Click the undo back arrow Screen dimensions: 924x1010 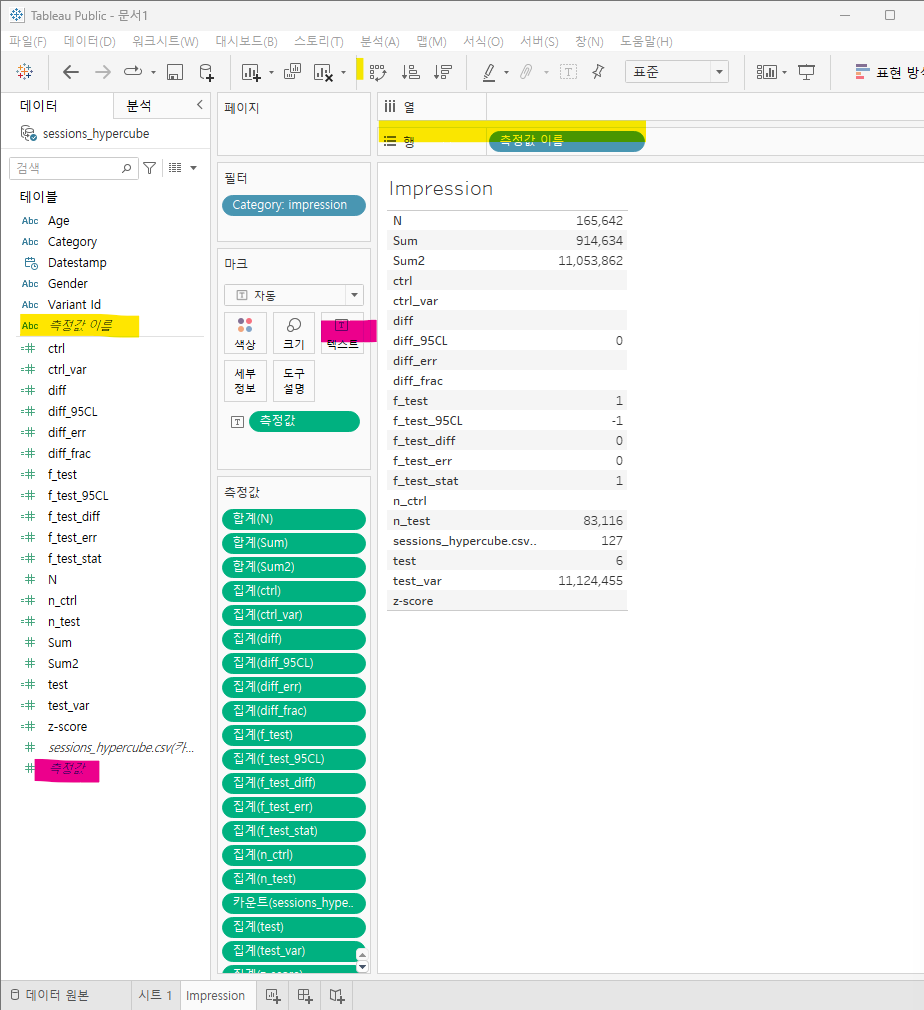point(71,71)
